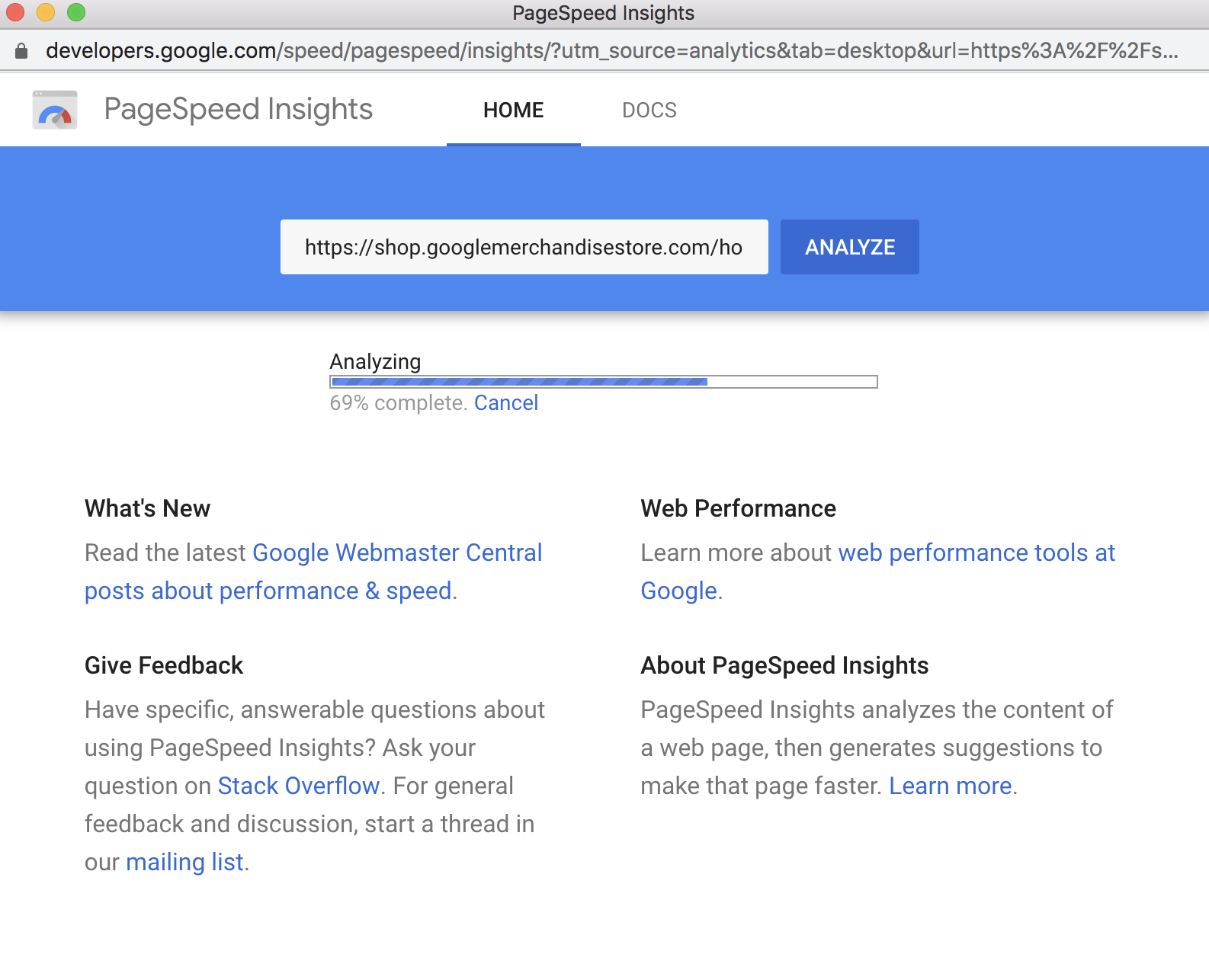
Task: Open Google Webmaster Central posts link
Action: pyautogui.click(x=313, y=572)
